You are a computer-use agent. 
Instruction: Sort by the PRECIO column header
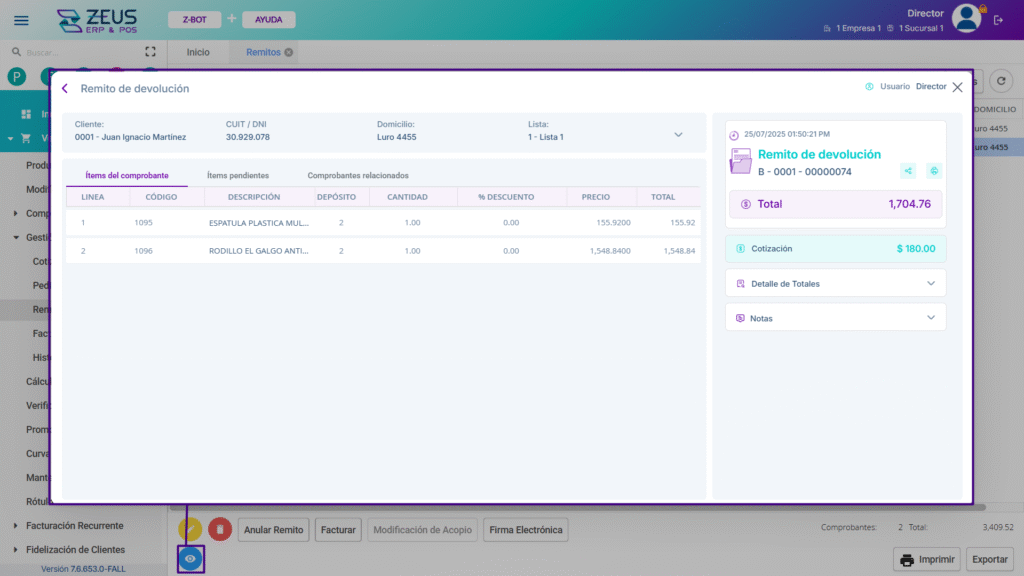coord(596,197)
